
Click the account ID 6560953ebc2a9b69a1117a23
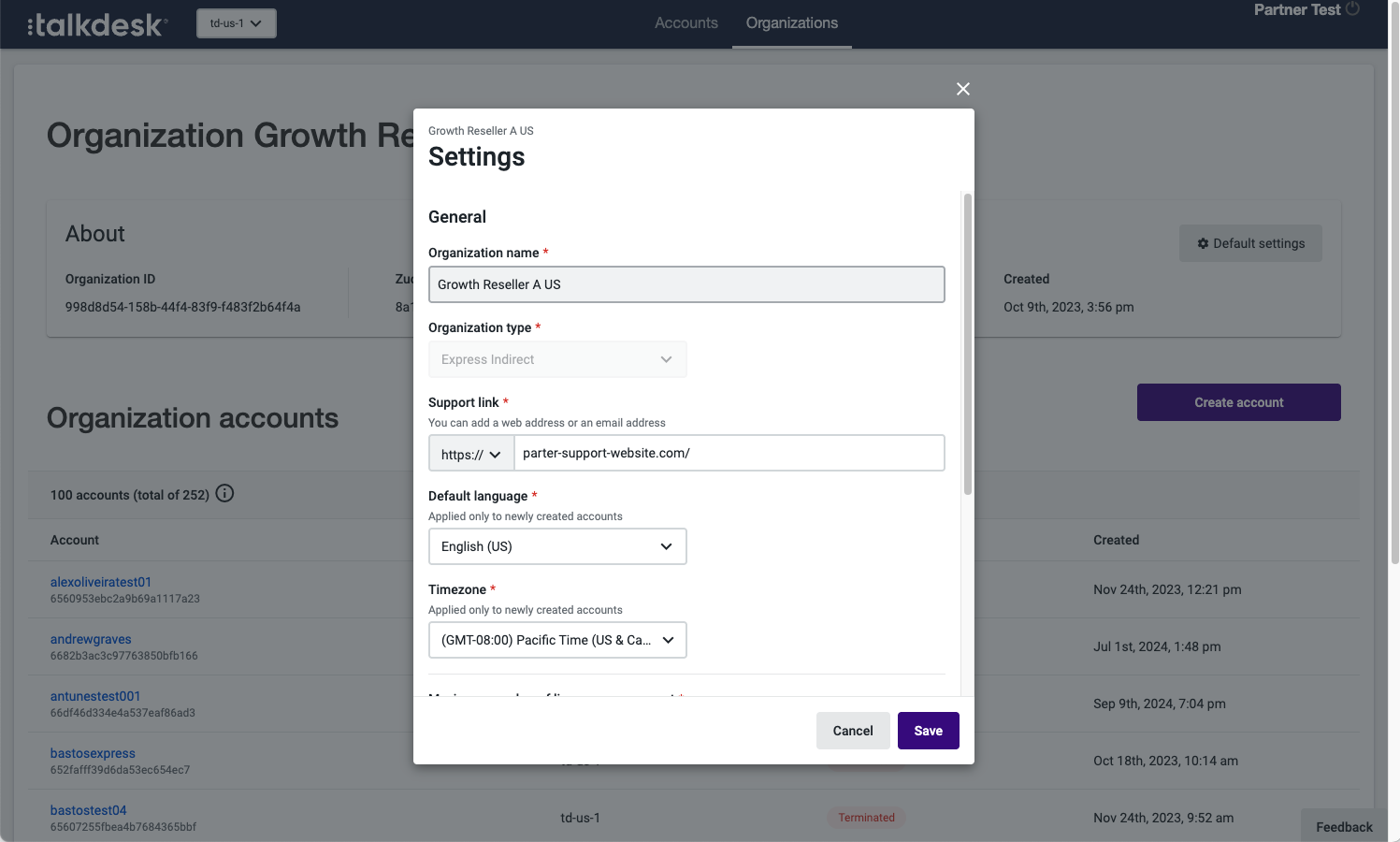click(125, 599)
